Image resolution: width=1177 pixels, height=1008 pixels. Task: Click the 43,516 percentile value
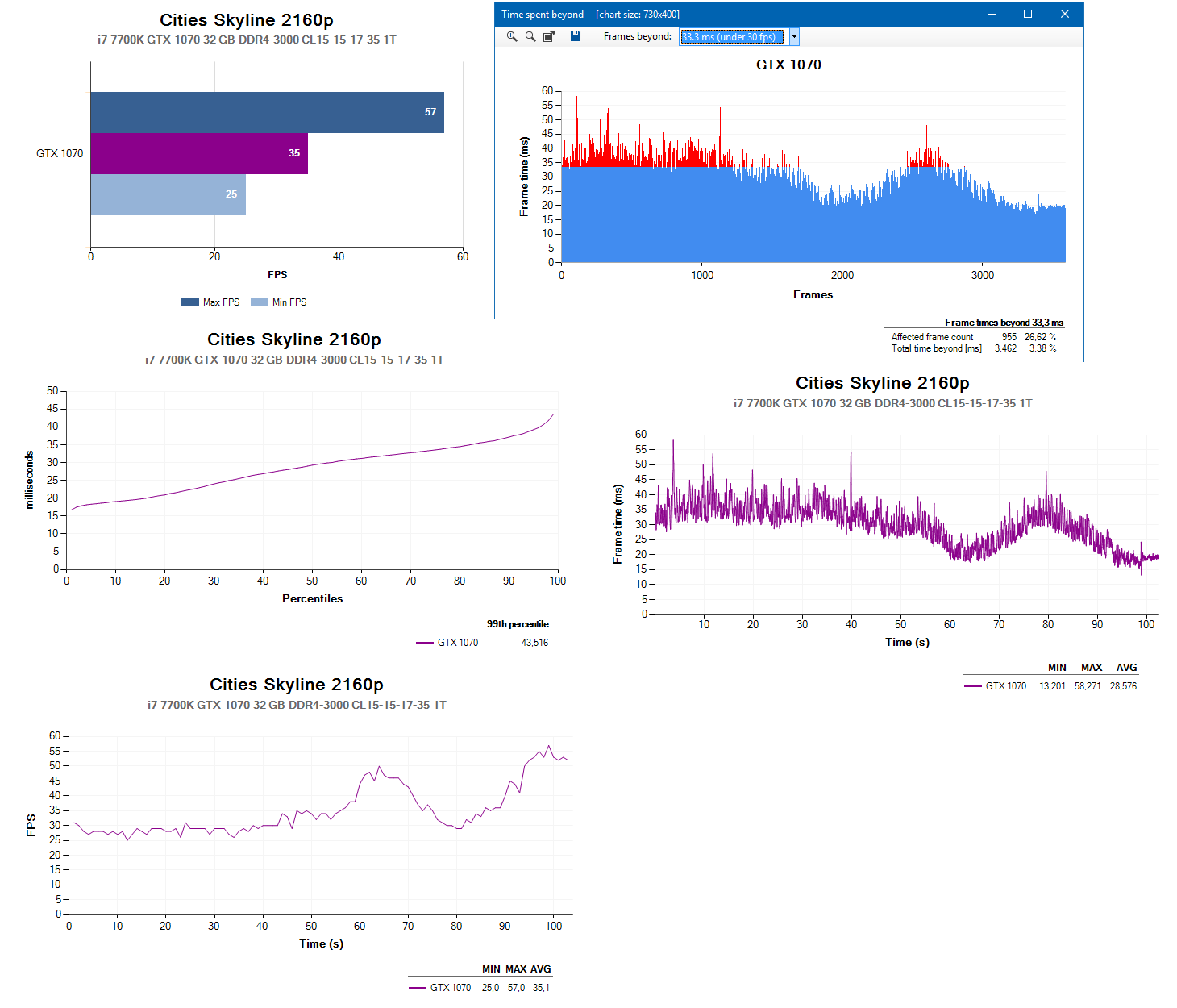click(x=534, y=643)
